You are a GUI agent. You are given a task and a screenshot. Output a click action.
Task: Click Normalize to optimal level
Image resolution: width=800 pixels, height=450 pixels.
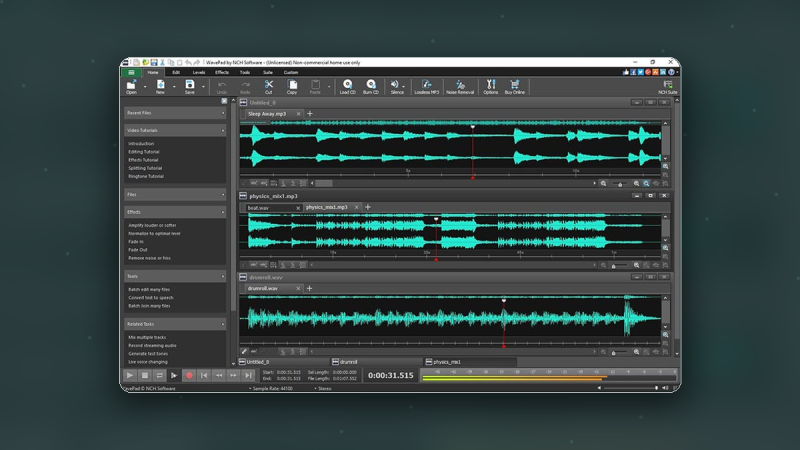pyautogui.click(x=154, y=234)
